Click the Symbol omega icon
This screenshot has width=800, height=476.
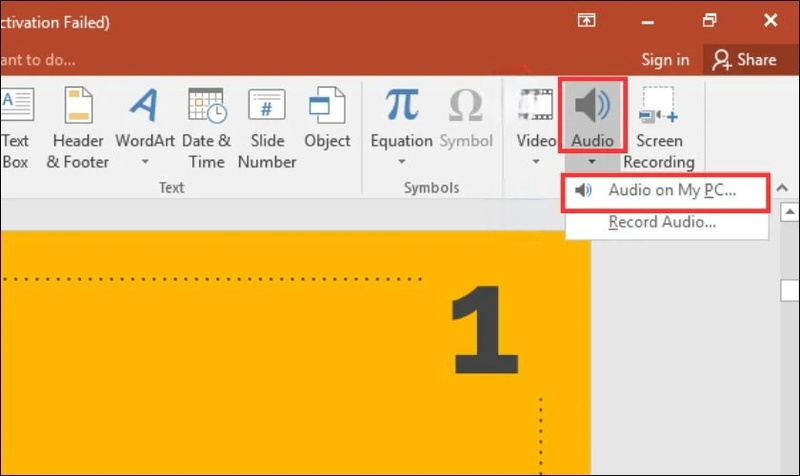[x=466, y=105]
